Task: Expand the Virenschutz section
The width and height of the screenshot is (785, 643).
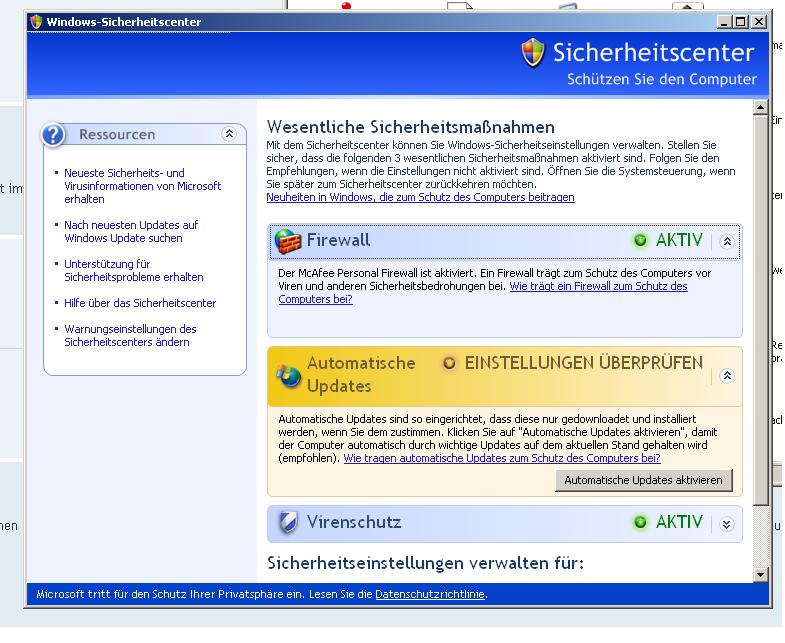Action: pos(727,523)
